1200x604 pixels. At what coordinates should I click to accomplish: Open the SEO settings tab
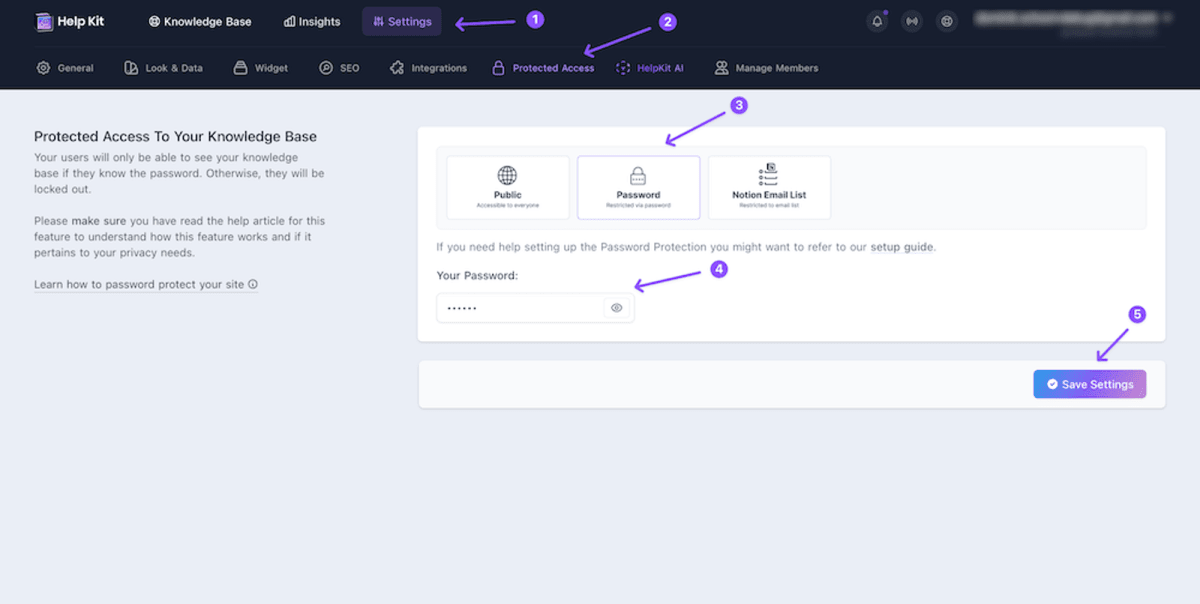point(340,68)
